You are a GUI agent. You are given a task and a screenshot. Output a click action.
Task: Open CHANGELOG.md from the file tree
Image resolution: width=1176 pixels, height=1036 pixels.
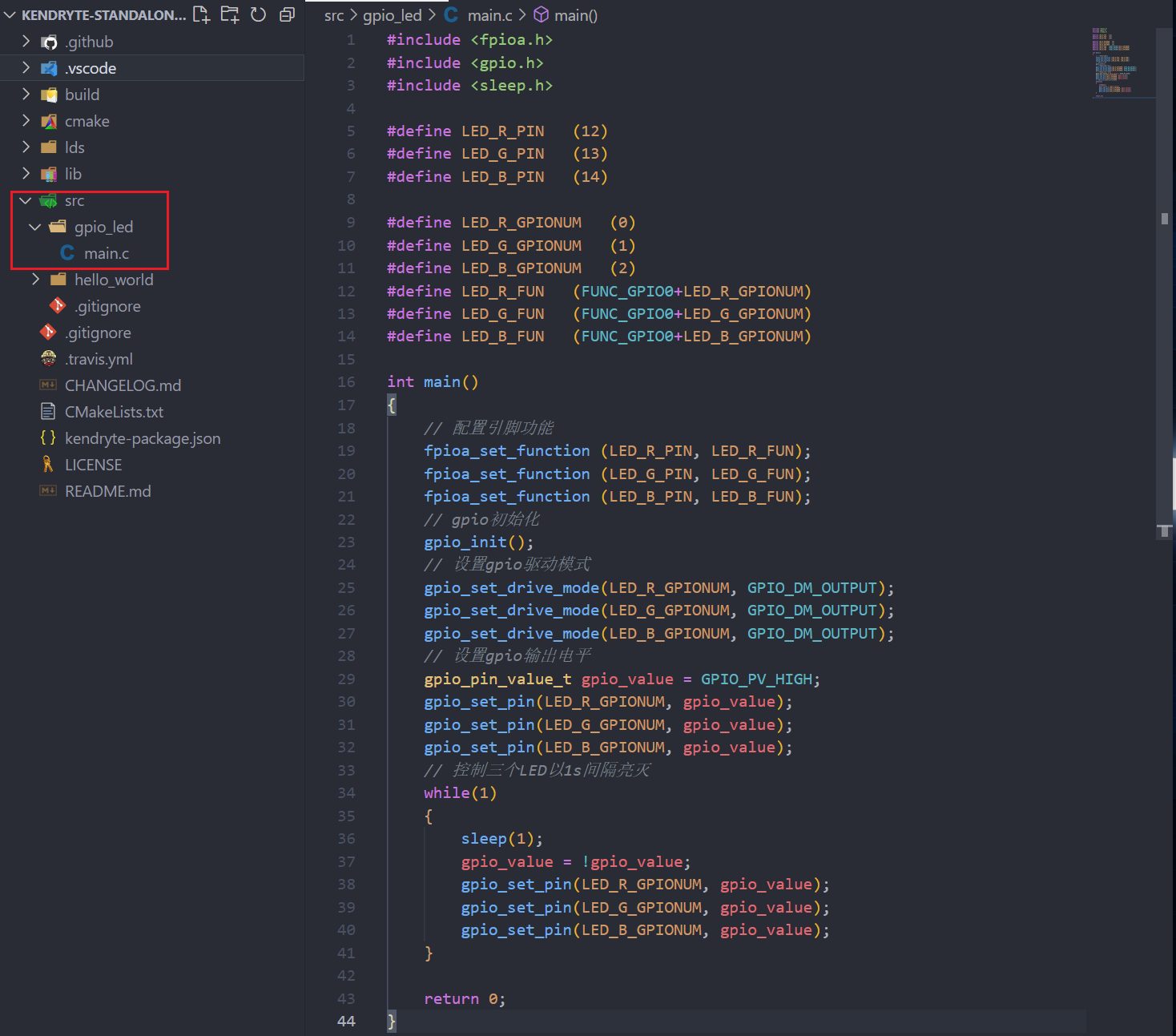pos(123,385)
